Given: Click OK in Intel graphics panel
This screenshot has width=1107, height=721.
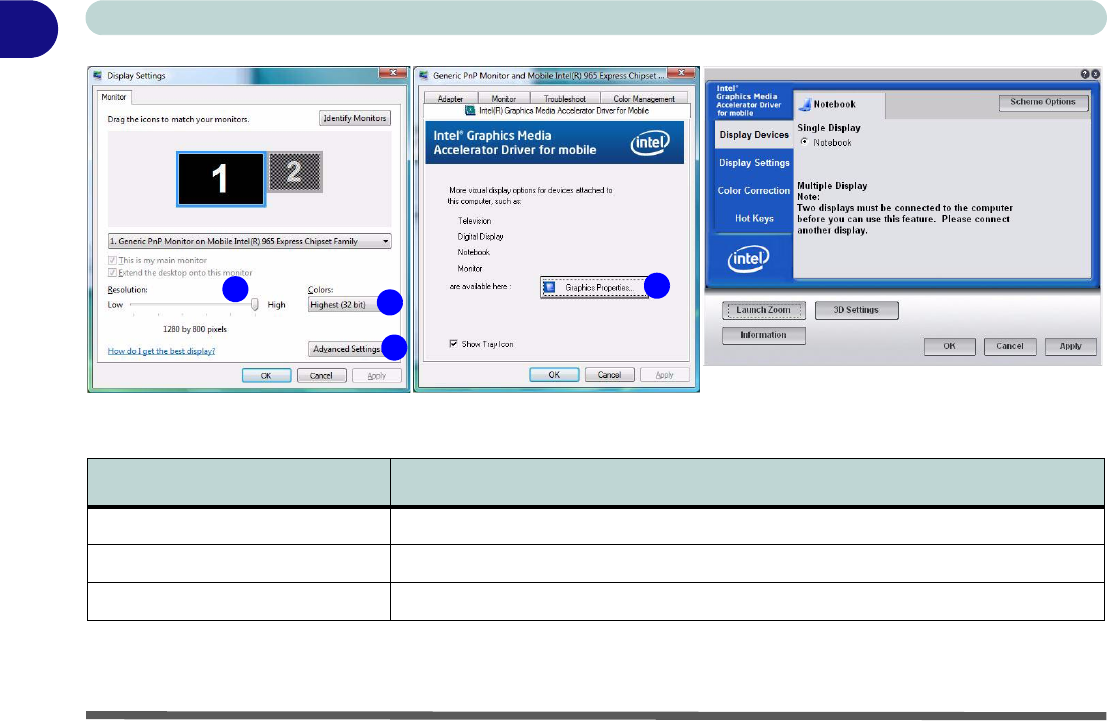Looking at the screenshot, I should tap(950, 346).
